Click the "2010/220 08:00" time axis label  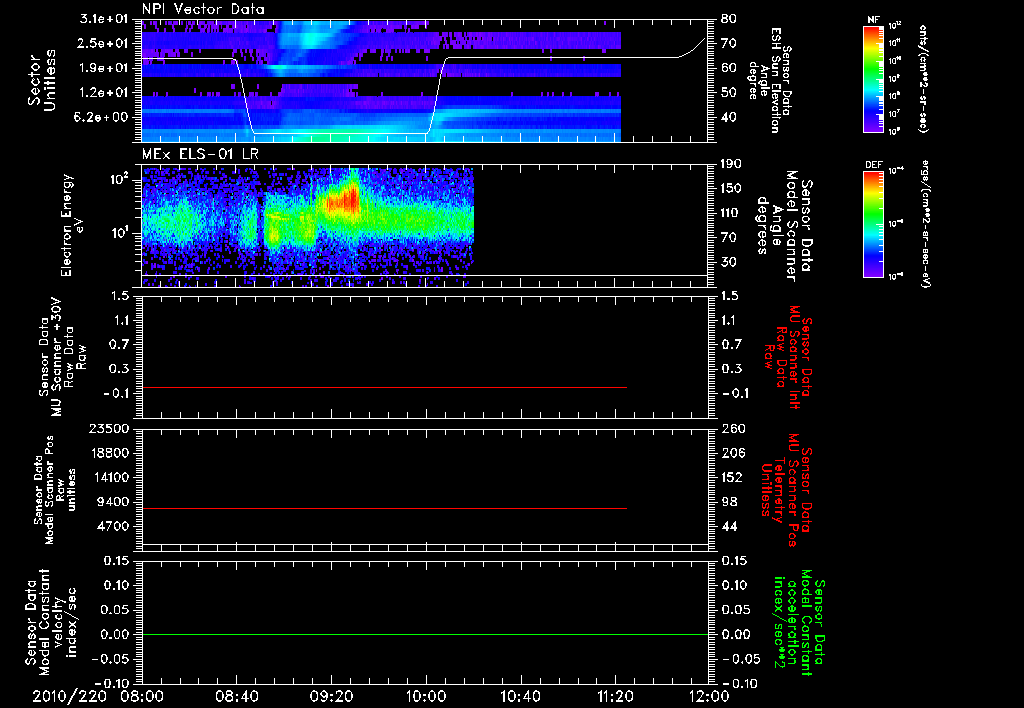(99, 697)
